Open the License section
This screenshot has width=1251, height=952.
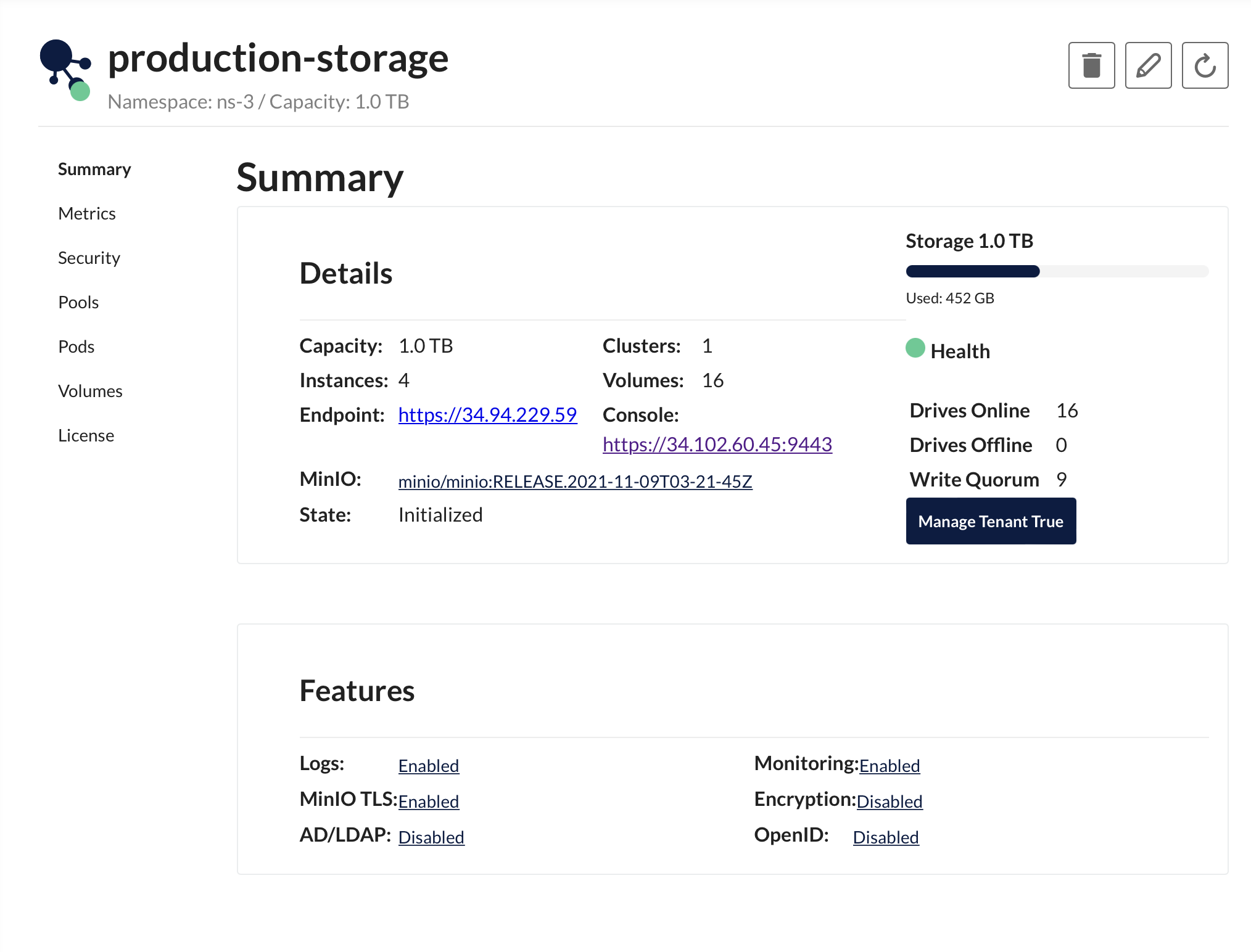[x=86, y=435]
